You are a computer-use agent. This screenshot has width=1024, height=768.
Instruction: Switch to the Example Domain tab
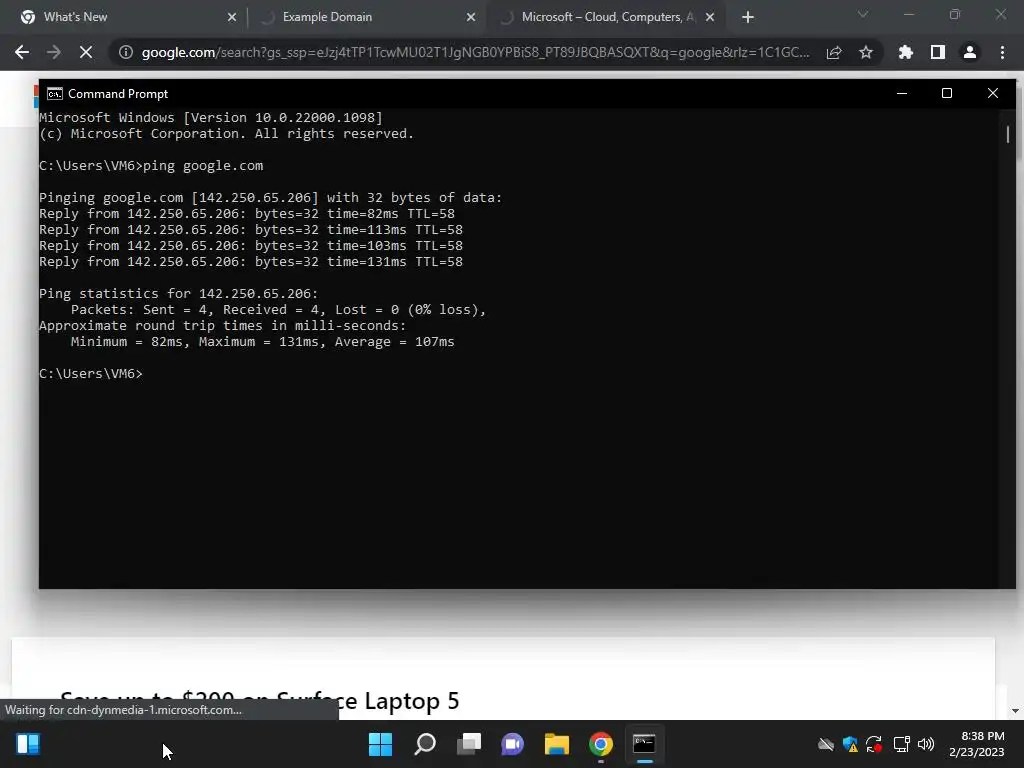(367, 17)
